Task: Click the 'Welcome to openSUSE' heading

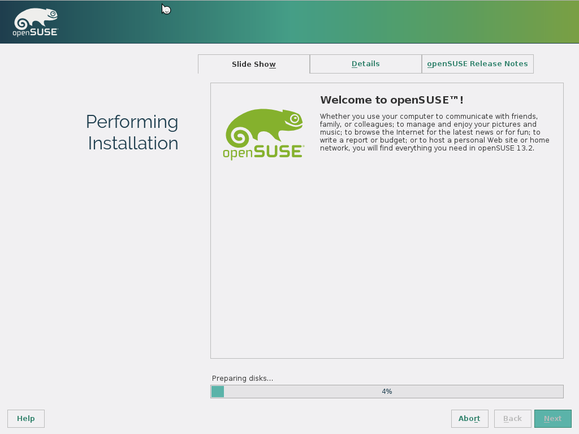Action: (x=391, y=100)
